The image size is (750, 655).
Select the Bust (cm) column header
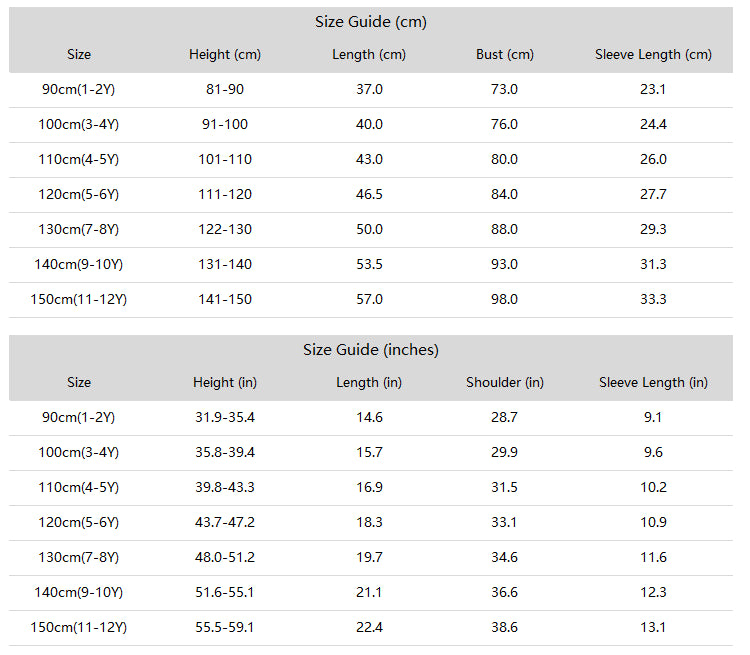505,55
